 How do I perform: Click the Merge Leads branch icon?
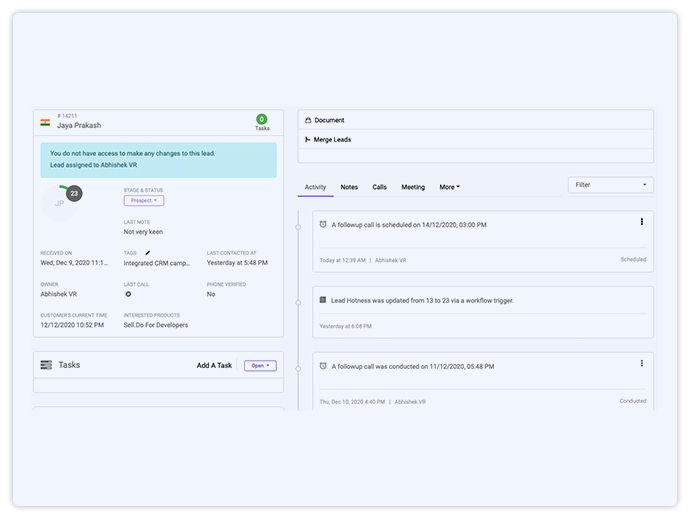point(308,139)
